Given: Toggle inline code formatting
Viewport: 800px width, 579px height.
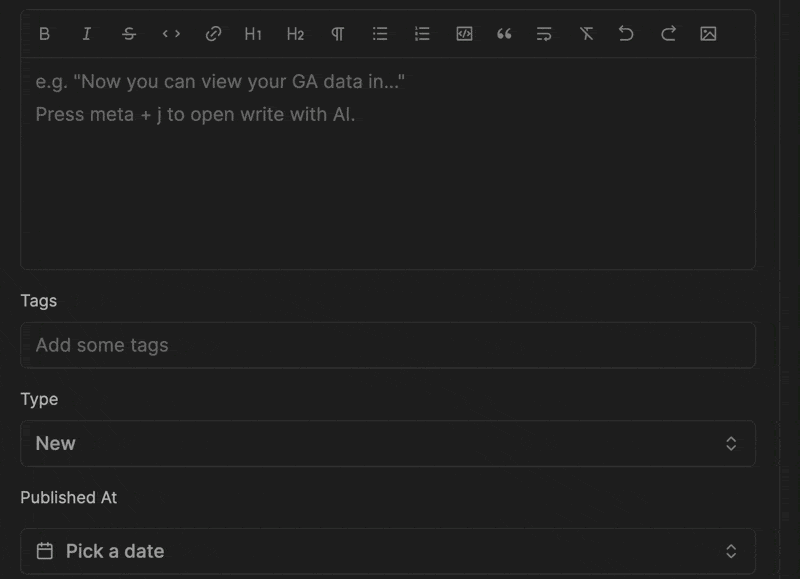Looking at the screenshot, I should click(171, 34).
